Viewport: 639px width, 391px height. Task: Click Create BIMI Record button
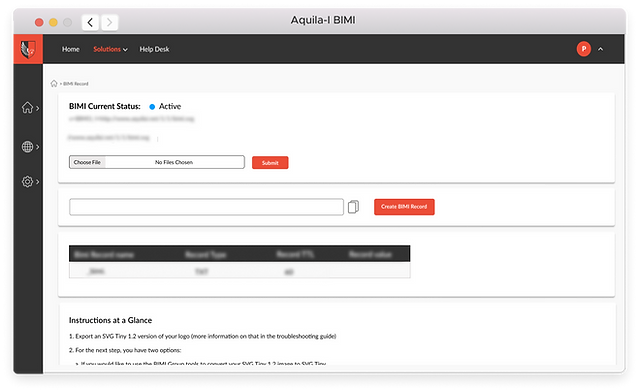coord(404,207)
